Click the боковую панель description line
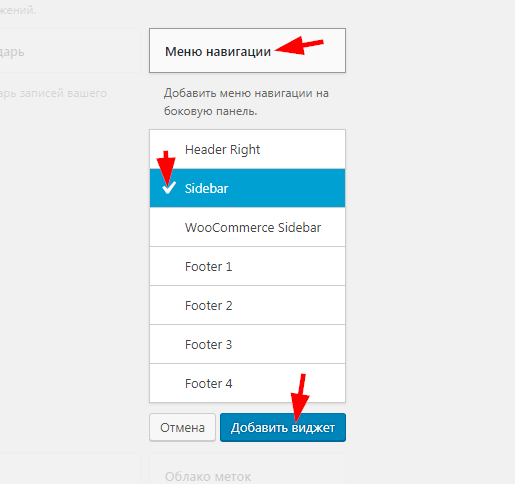This screenshot has width=515, height=484. pos(210,111)
